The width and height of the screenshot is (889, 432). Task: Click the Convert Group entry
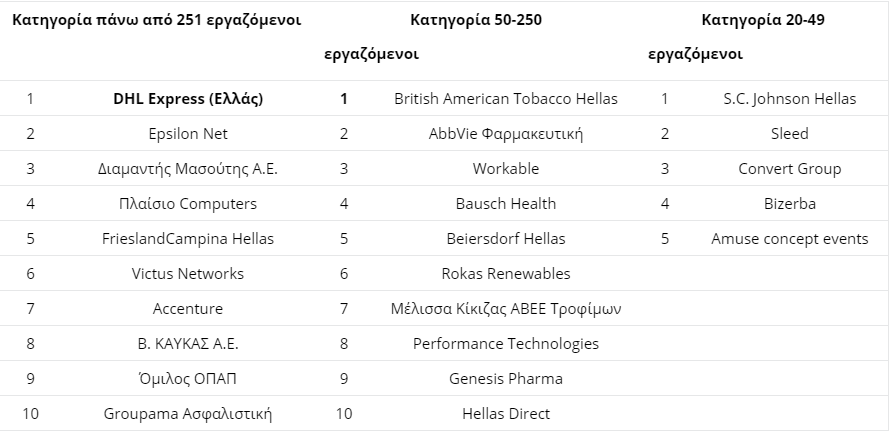(790, 169)
